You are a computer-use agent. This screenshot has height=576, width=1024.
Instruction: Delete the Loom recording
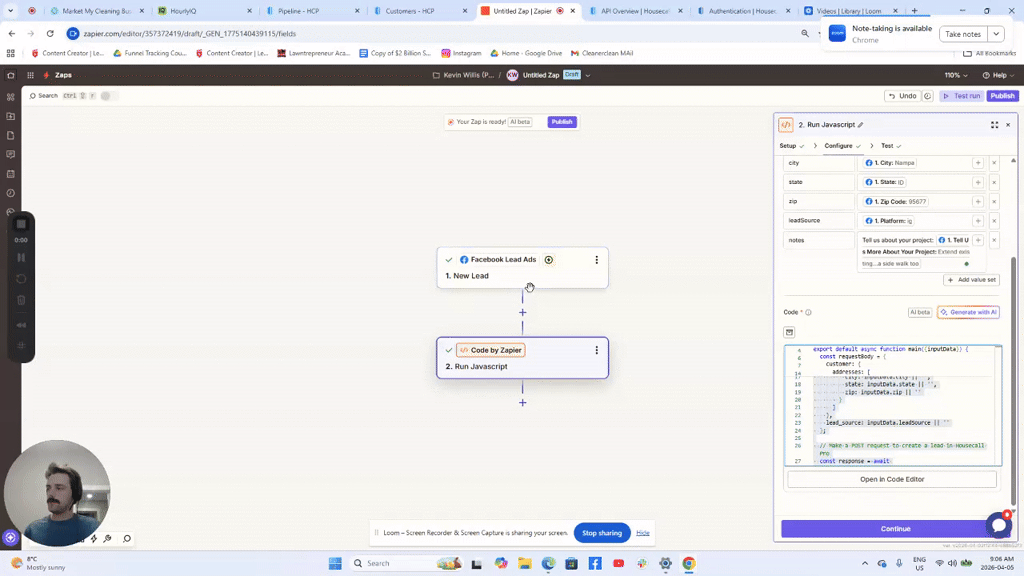21,300
